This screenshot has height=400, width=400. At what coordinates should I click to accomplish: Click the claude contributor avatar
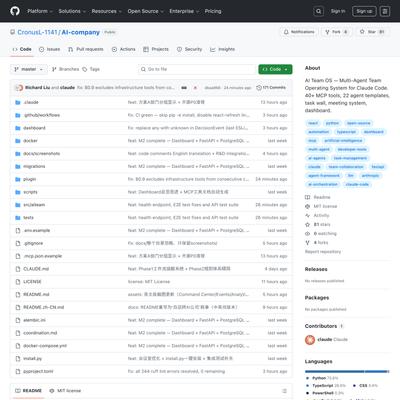coord(310,340)
